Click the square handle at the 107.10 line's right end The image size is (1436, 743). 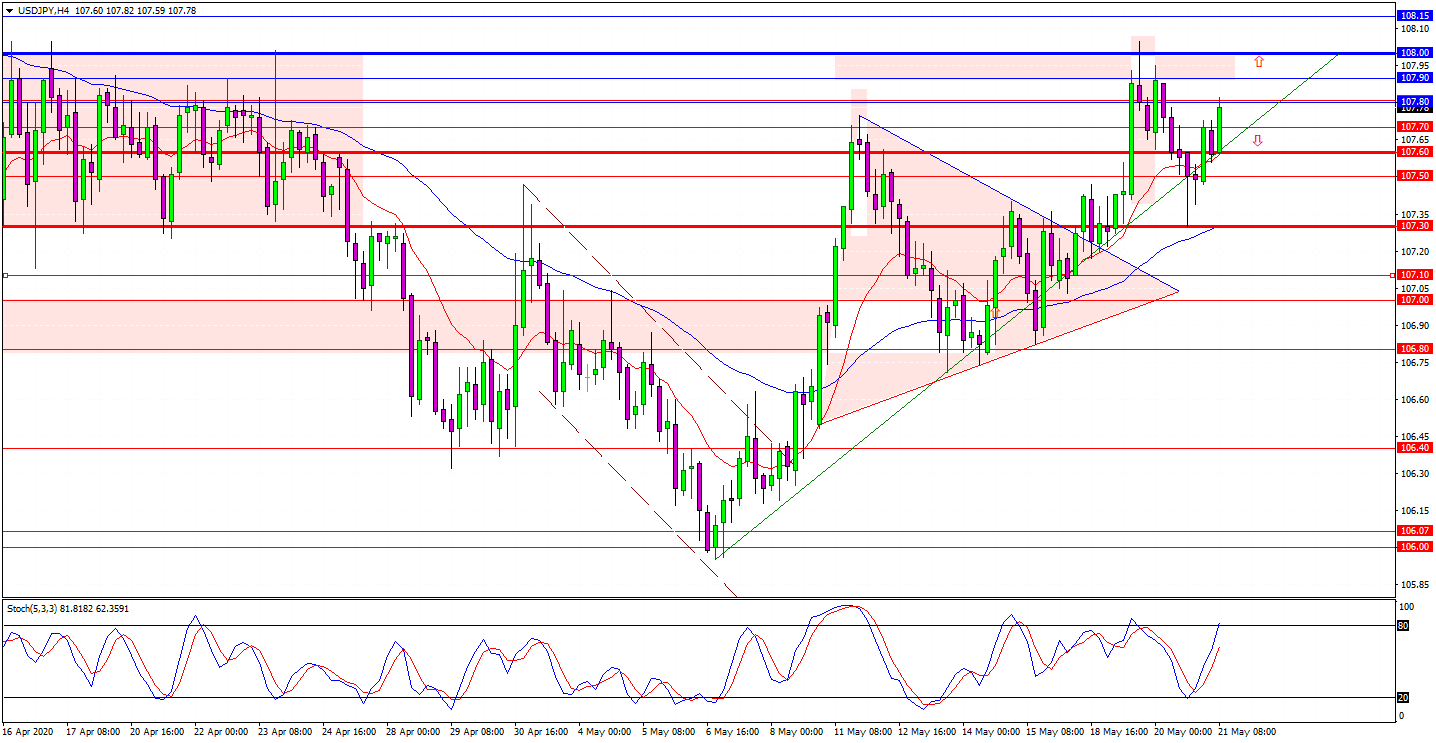(1393, 274)
